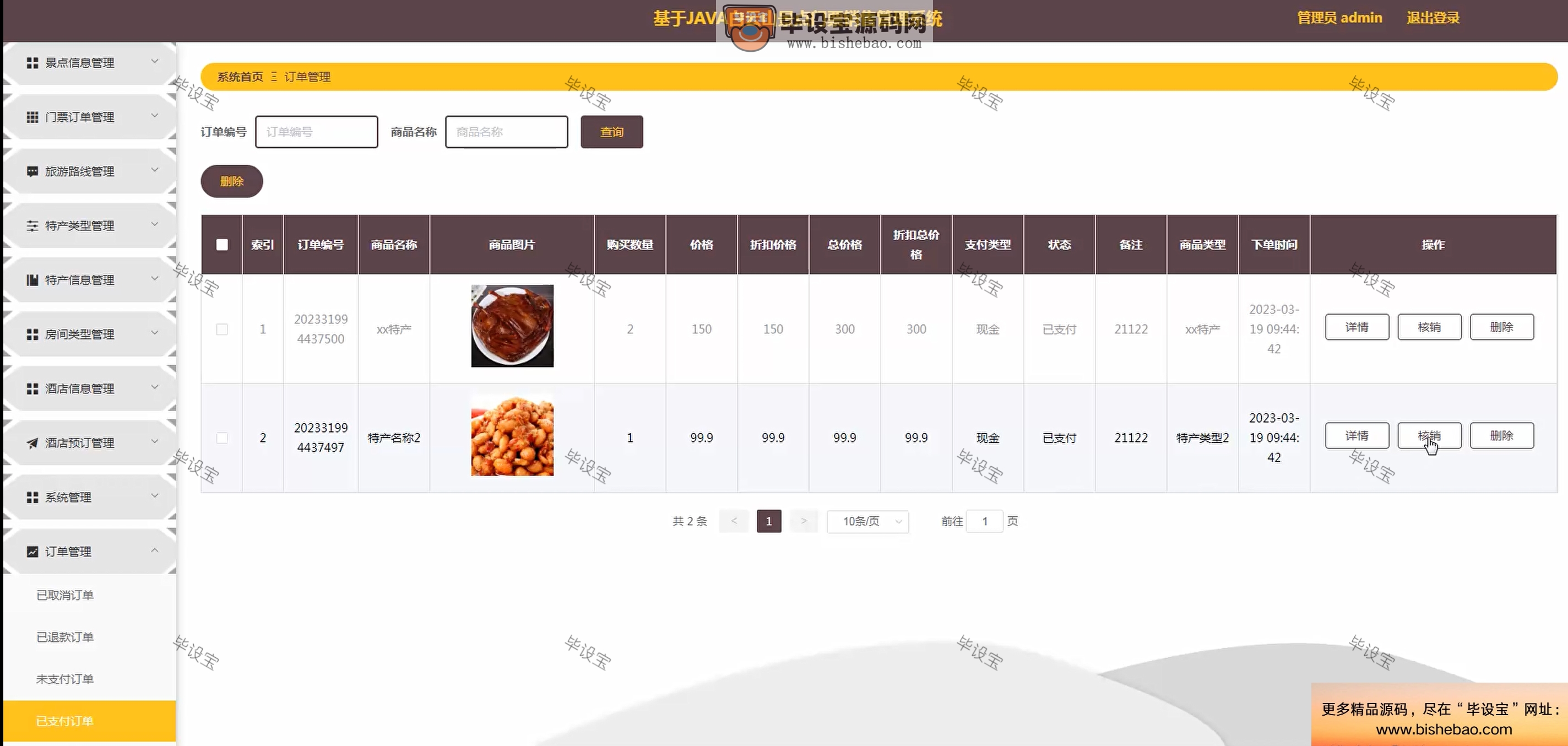The image size is (1568, 746).
Task: Open the 10条/页 page size dropdown
Action: click(867, 521)
